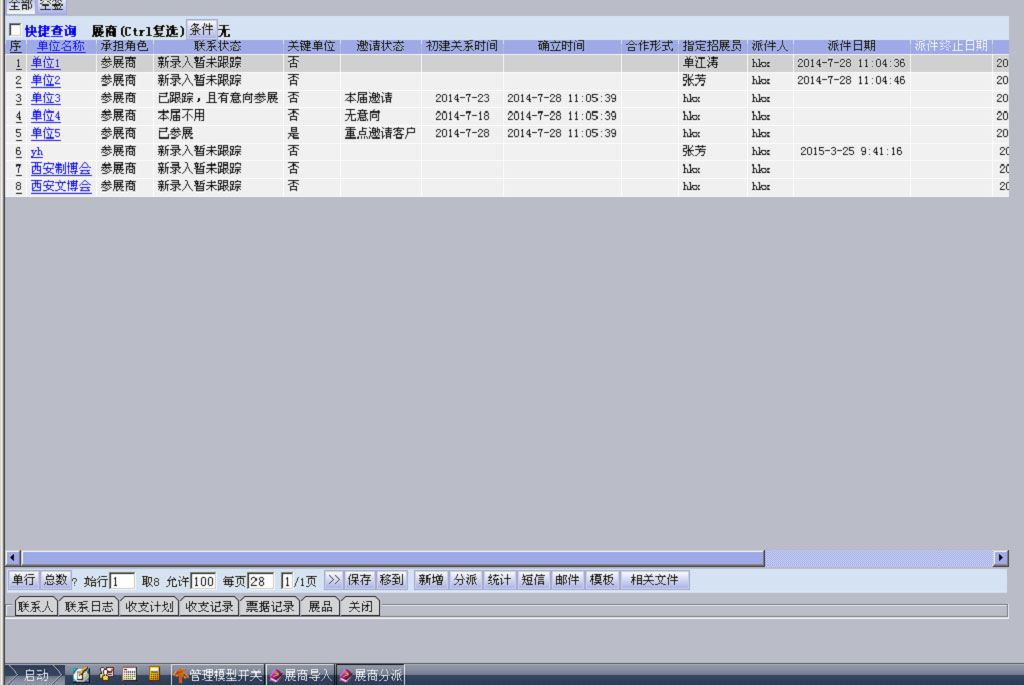This screenshot has height=685, width=1024.
Task: Open the 联系日志 tab
Action: click(88, 607)
